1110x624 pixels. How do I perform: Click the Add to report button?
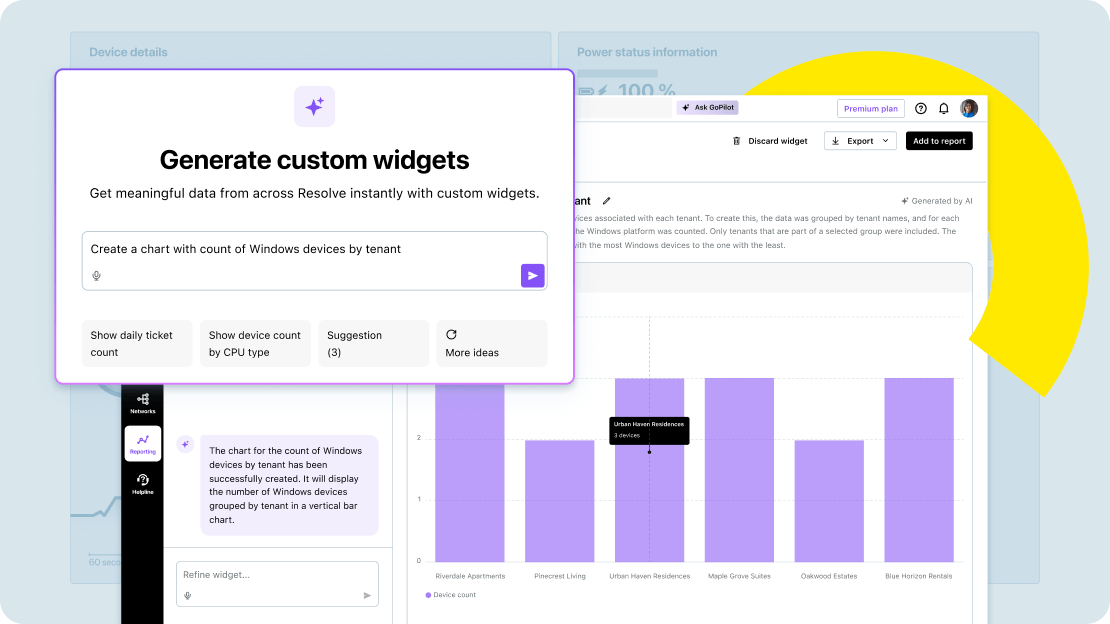point(939,141)
